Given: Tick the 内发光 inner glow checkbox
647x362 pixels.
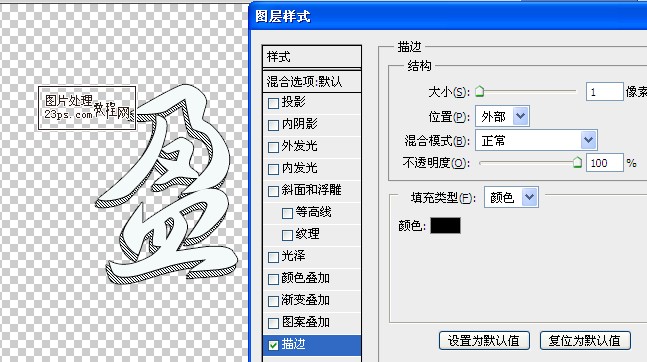Looking at the screenshot, I should (273, 169).
